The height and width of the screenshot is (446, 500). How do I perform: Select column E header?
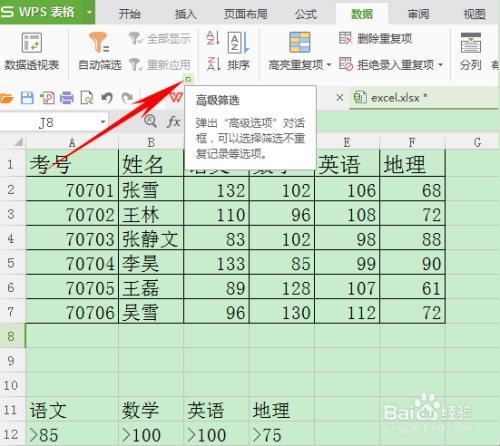pyautogui.click(x=347, y=142)
